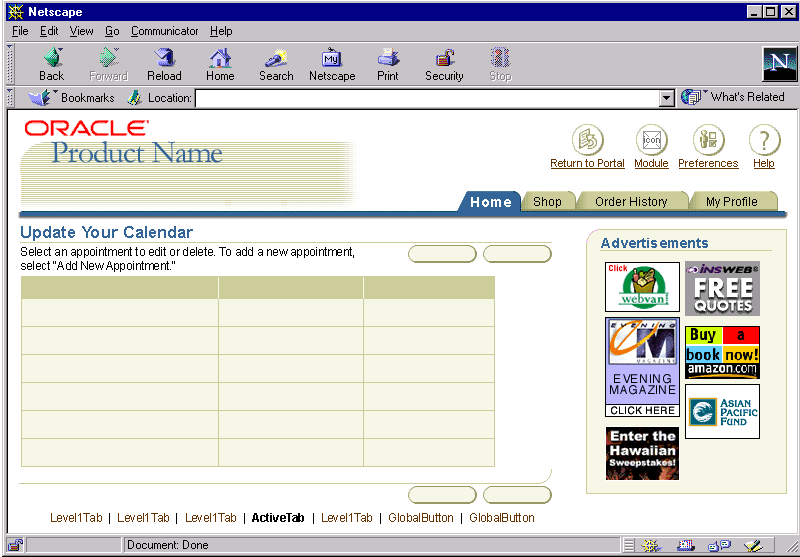Viewport: 800px width, 557px height.
Task: Switch to the Shop tab
Action: [547, 201]
